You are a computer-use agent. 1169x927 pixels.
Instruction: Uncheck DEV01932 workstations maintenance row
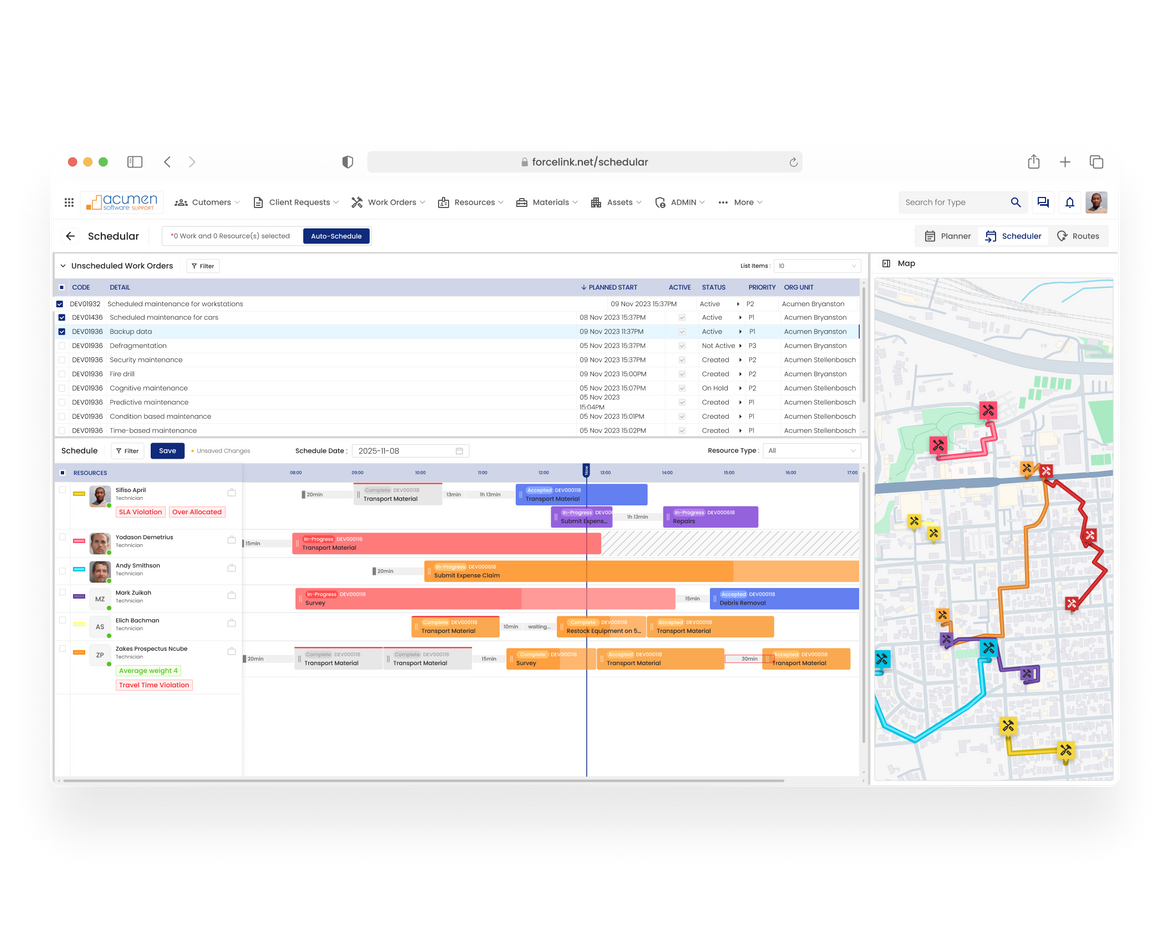[x=60, y=304]
